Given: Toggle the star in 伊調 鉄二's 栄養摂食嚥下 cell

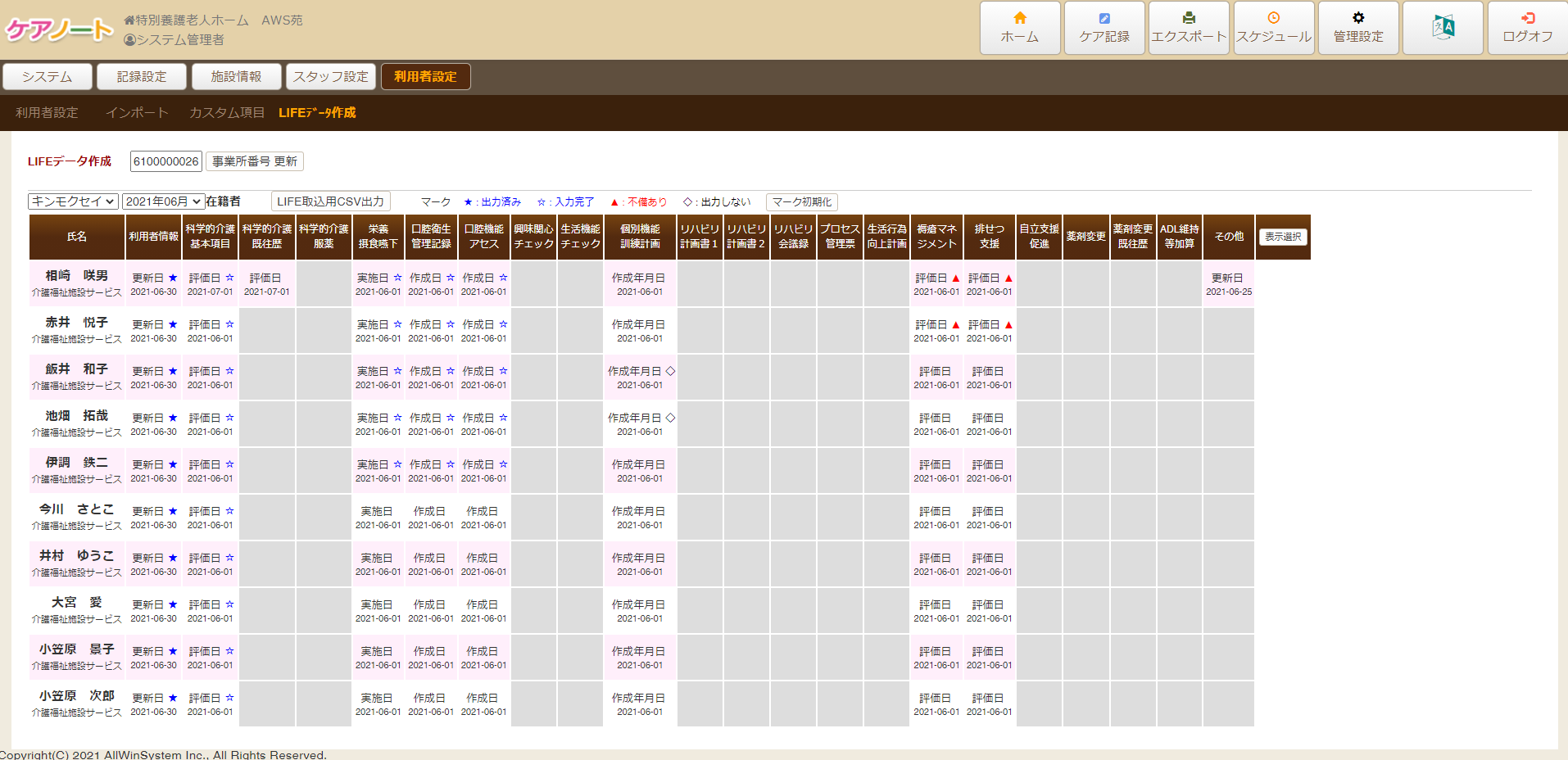Looking at the screenshot, I should [x=397, y=464].
